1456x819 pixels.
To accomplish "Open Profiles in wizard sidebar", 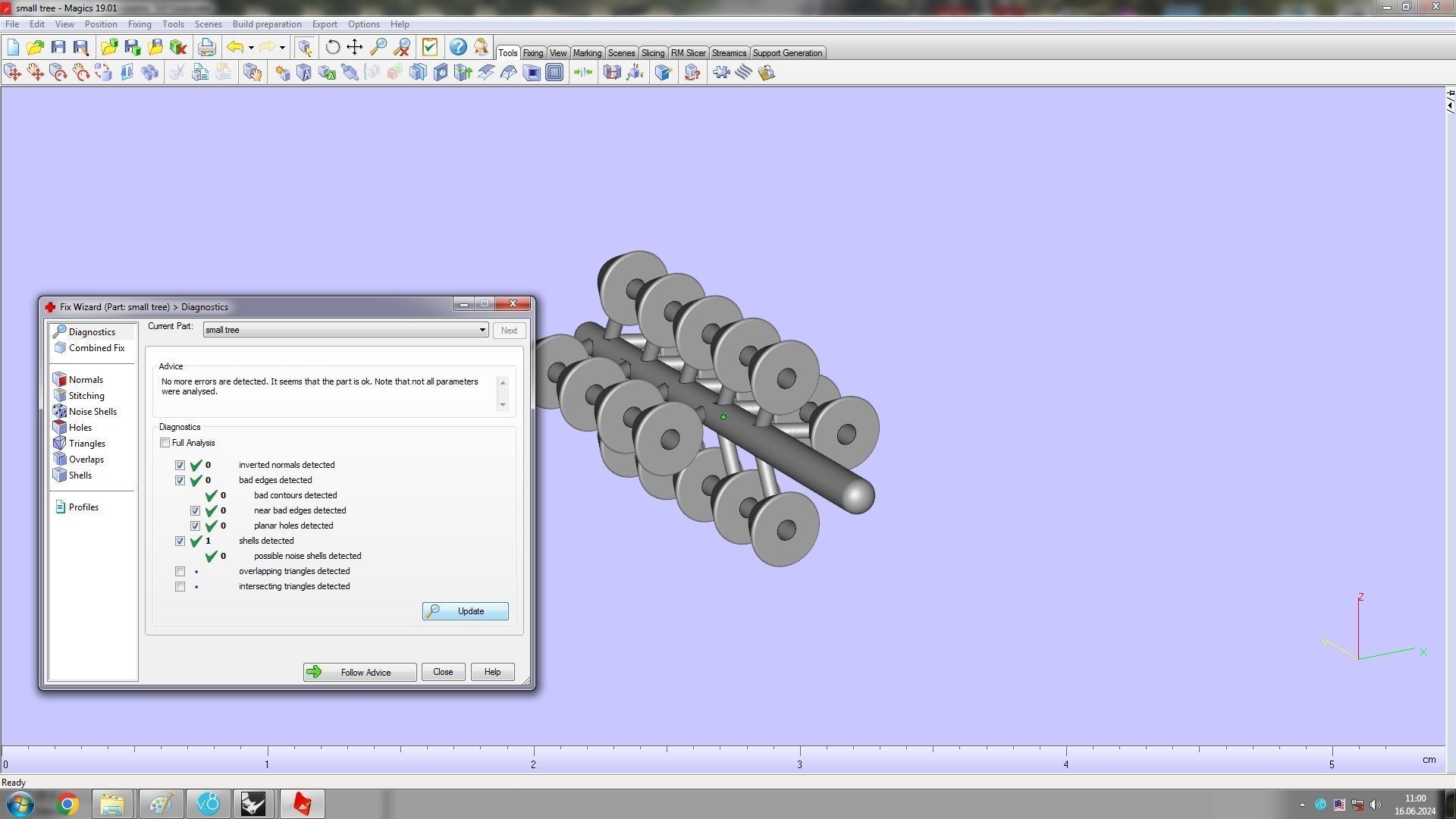I will coord(77,507).
